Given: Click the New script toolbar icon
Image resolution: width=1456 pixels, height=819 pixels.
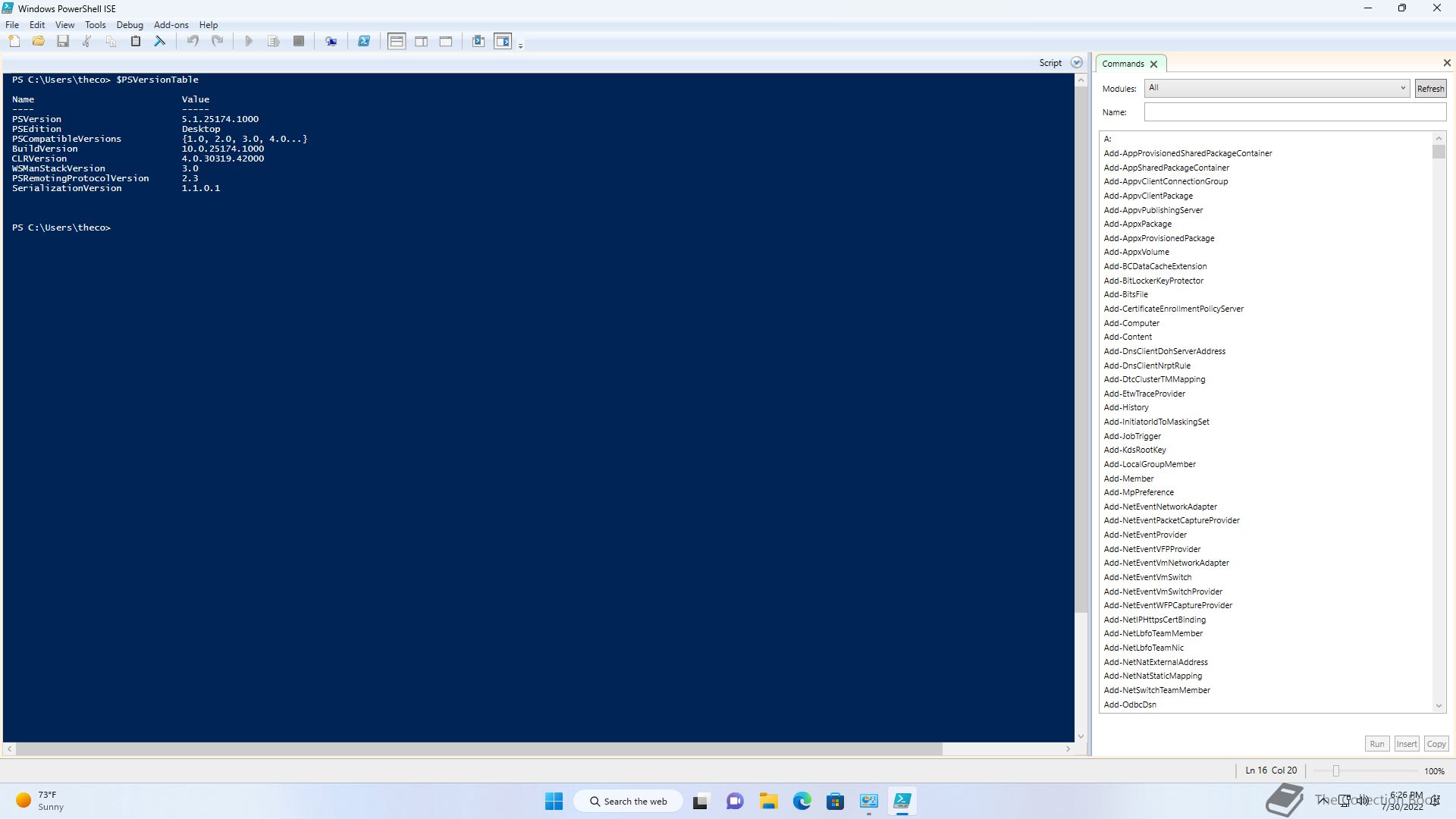Looking at the screenshot, I should [14, 42].
